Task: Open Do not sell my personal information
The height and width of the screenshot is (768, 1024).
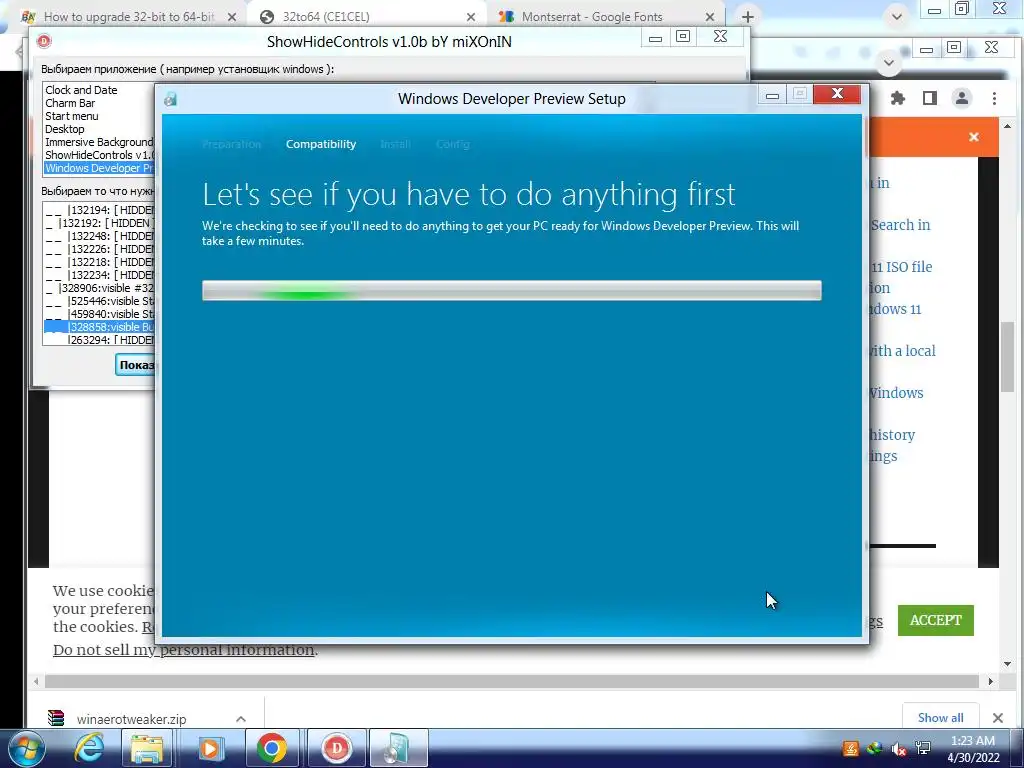Action: (x=184, y=650)
